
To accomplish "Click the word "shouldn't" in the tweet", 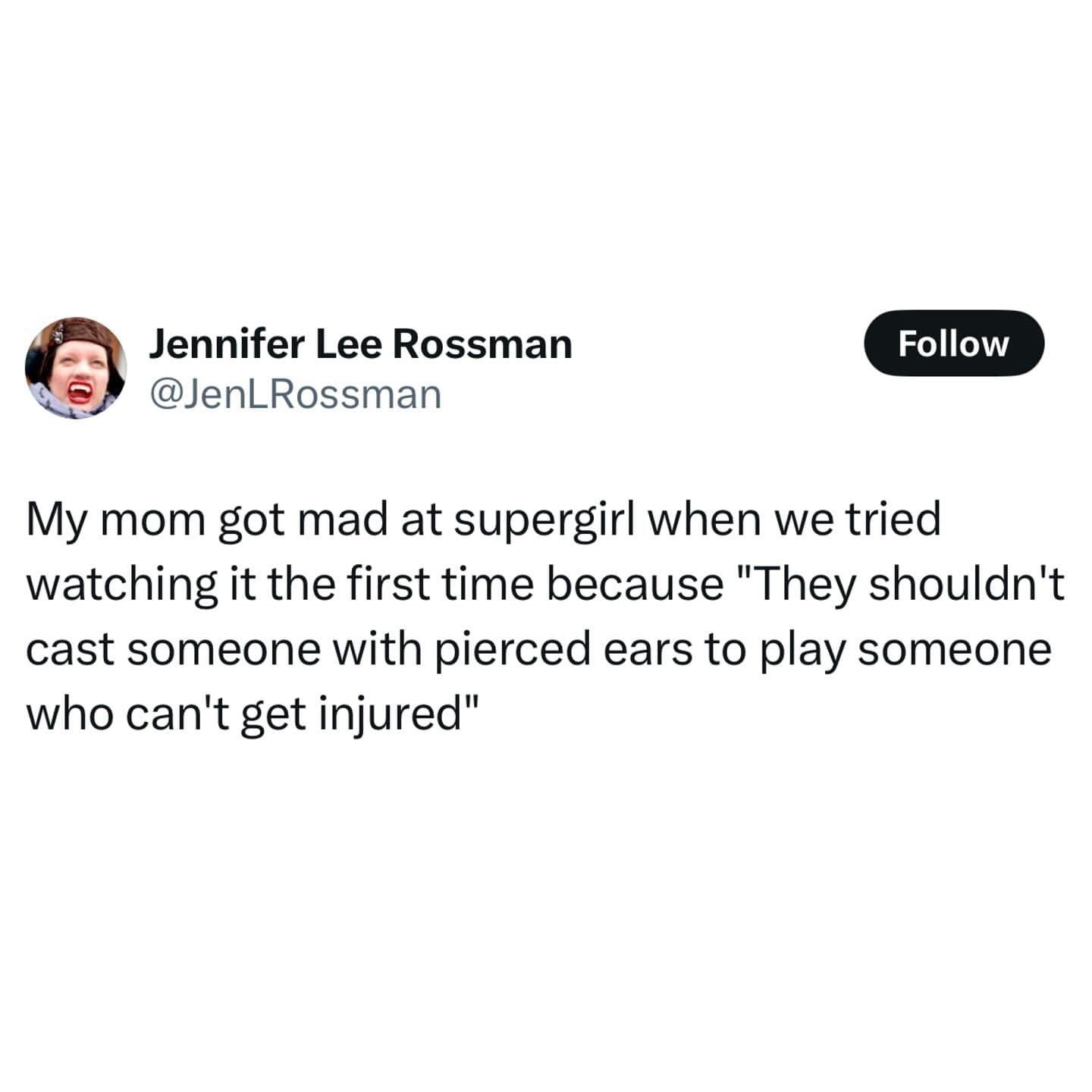I will pyautogui.click(x=967, y=585).
